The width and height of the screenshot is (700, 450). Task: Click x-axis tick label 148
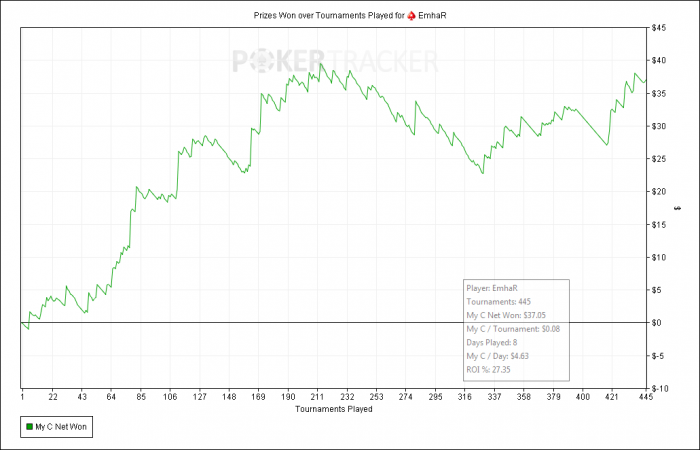229,397
